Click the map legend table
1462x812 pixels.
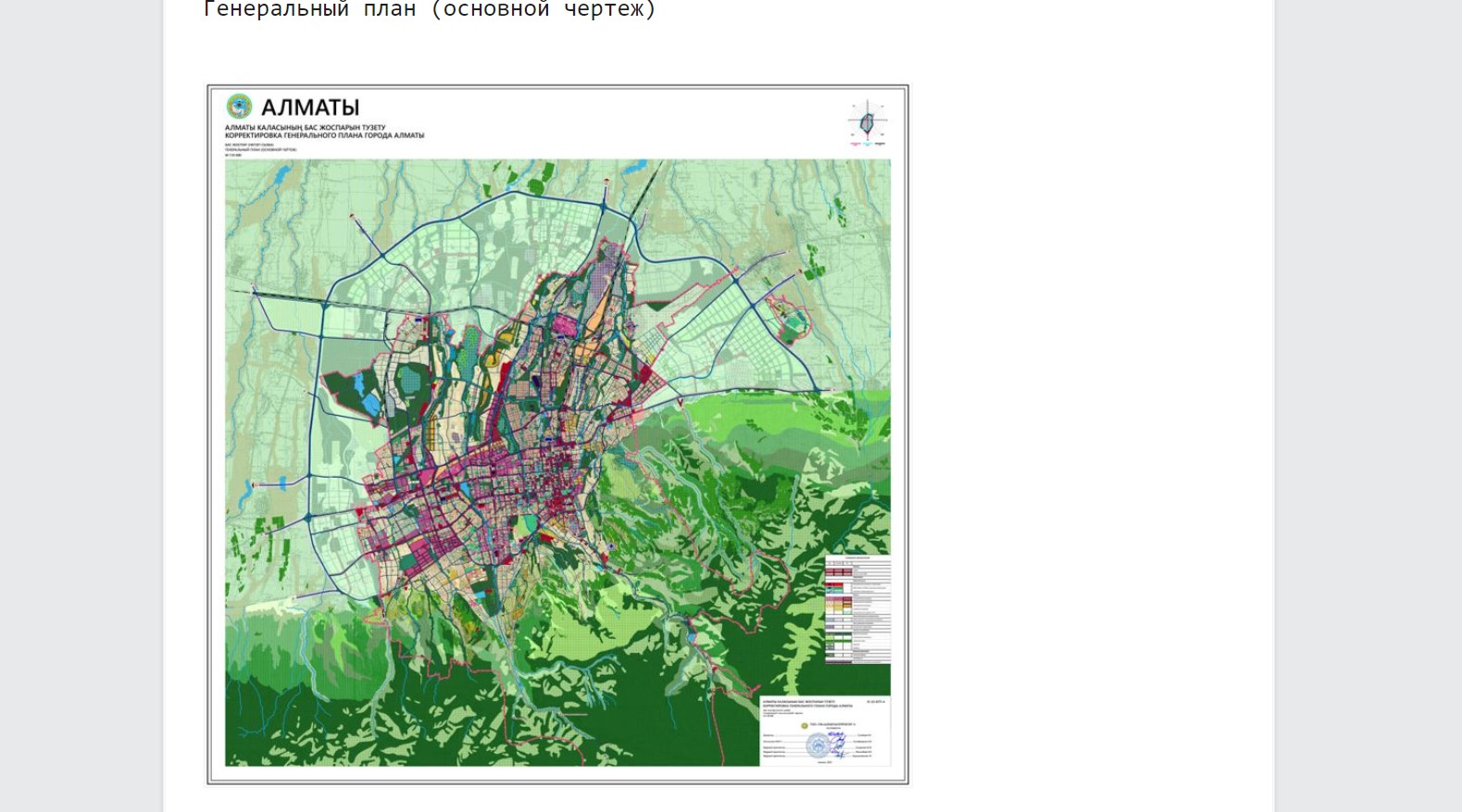(857, 609)
